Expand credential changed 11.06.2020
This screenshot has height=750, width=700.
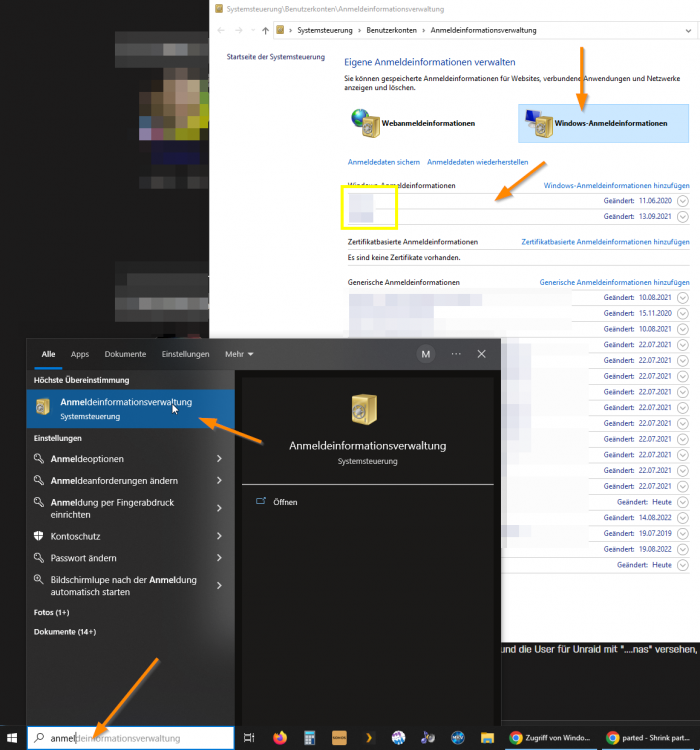click(x=683, y=201)
